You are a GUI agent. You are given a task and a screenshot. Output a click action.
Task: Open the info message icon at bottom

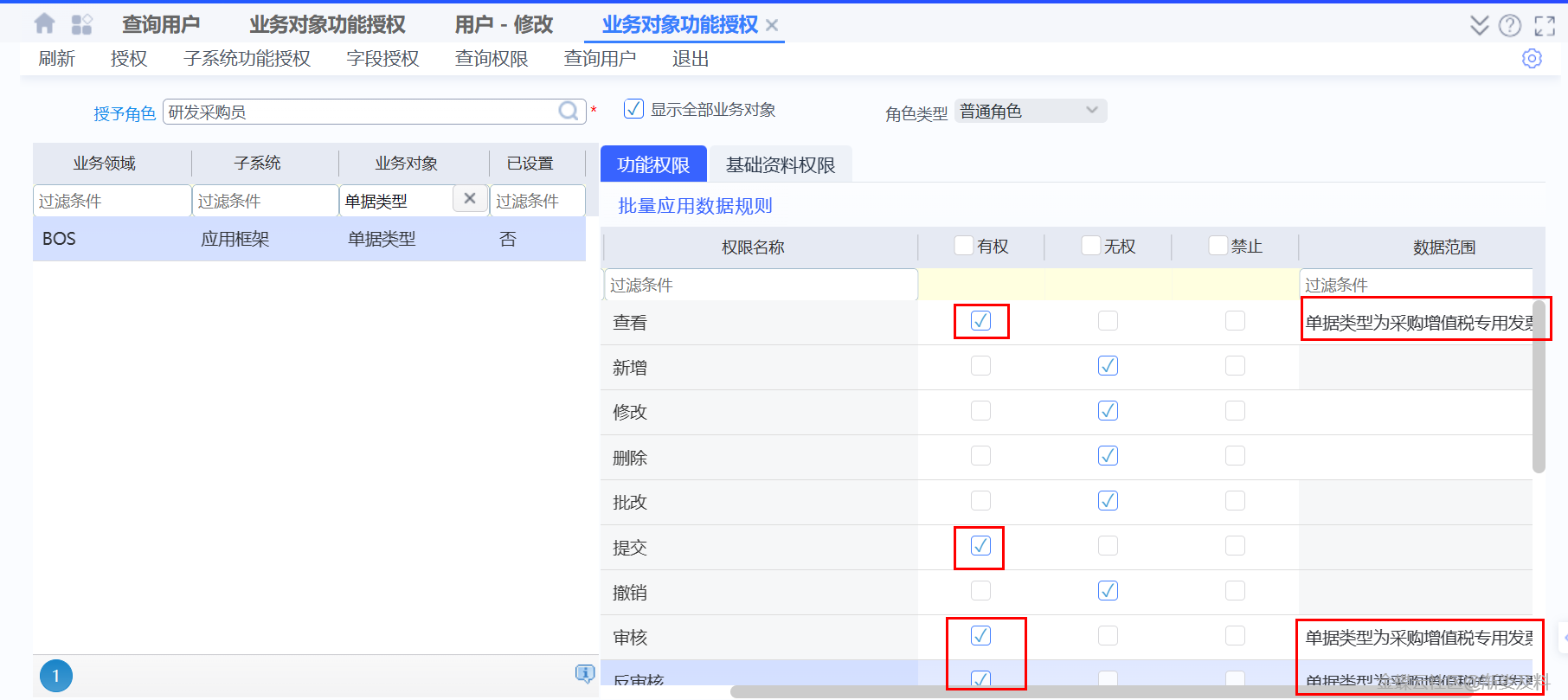point(585,674)
